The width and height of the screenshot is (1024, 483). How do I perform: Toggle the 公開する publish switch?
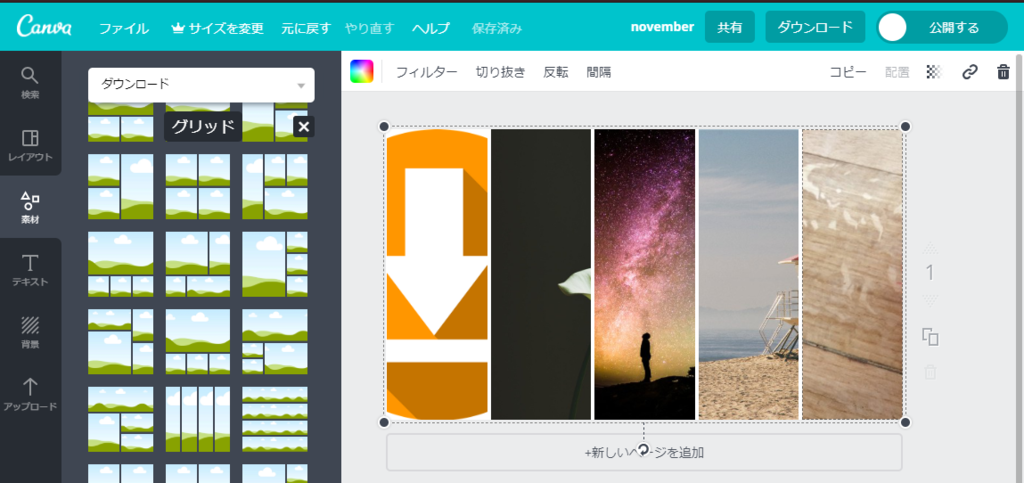tap(941, 27)
